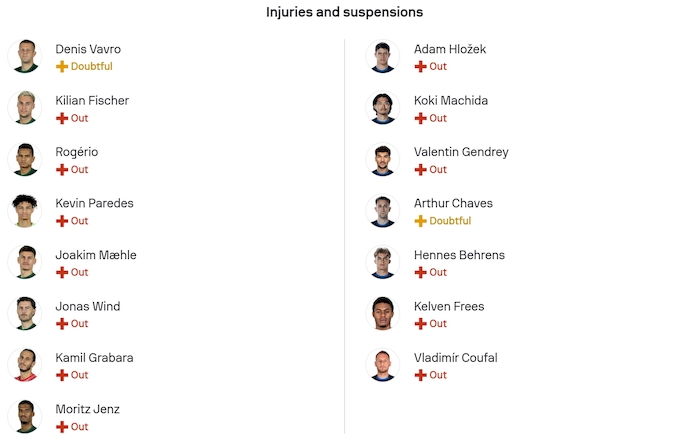Screen dimensions: 690x440
Task: Click red injury cross for Vladimir Coufal
Action: (420, 375)
